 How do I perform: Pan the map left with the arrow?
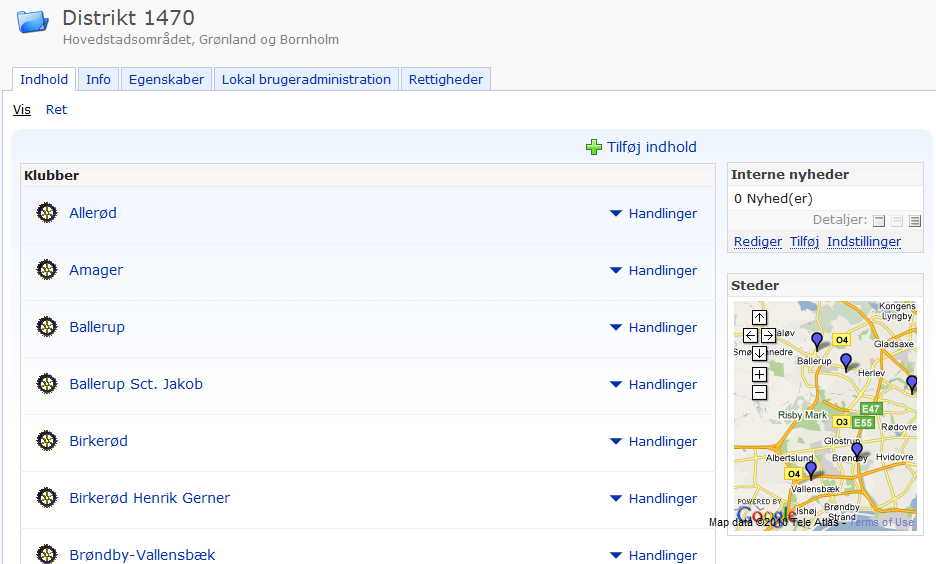(x=750, y=336)
